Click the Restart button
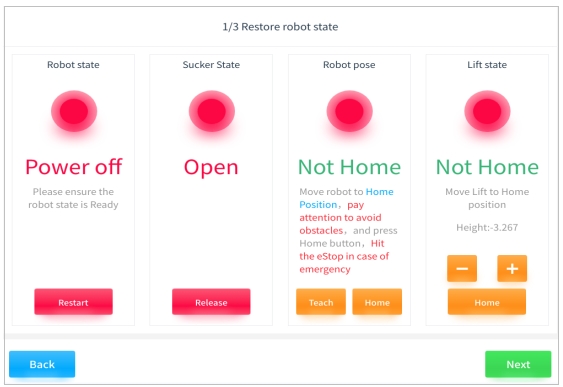 coord(74,302)
